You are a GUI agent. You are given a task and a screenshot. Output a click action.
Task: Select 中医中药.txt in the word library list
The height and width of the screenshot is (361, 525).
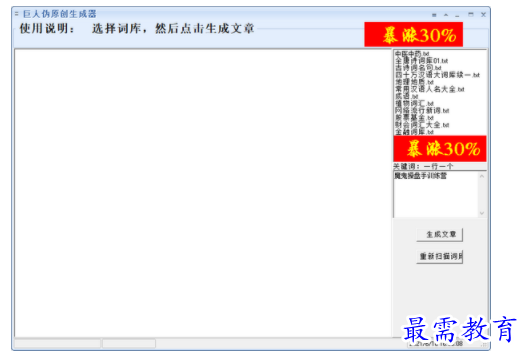412,54
